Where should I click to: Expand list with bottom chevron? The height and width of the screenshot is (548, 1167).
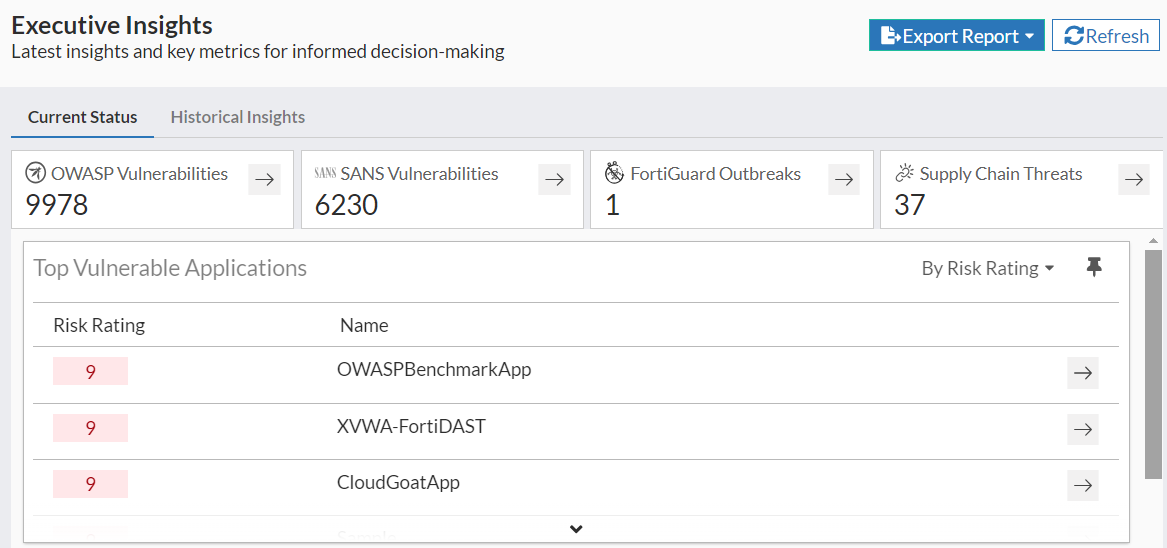576,529
